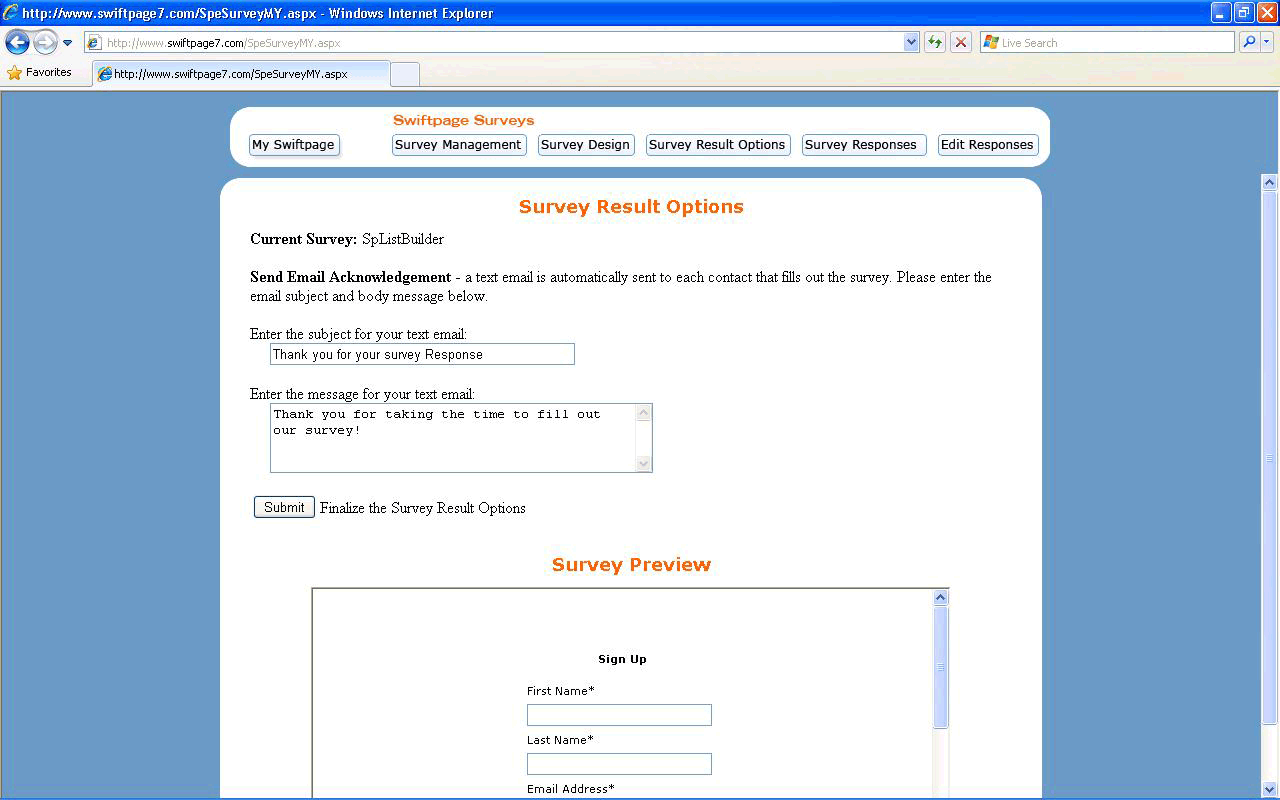The height and width of the screenshot is (800, 1280).
Task: Go to Survey Design page
Action: pos(585,145)
